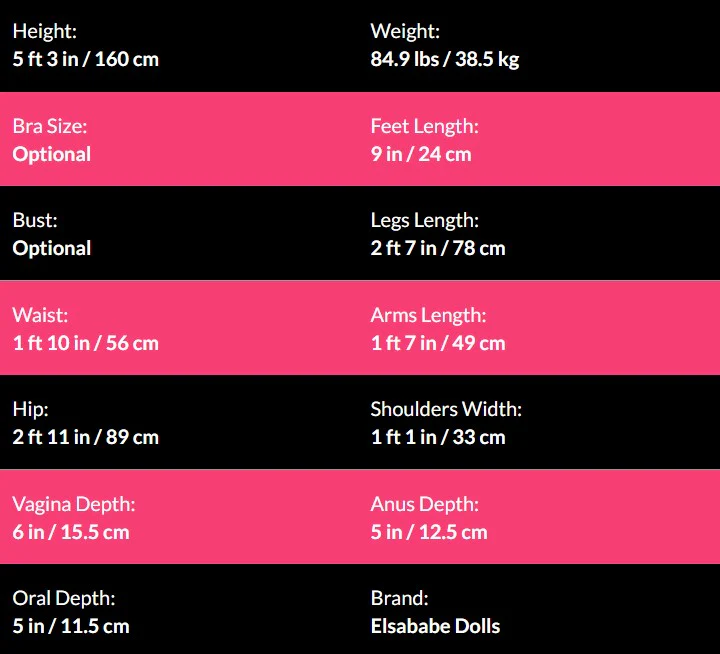The width and height of the screenshot is (720, 654).
Task: Click the Optional value under Bust
Action: pyautogui.click(x=51, y=248)
